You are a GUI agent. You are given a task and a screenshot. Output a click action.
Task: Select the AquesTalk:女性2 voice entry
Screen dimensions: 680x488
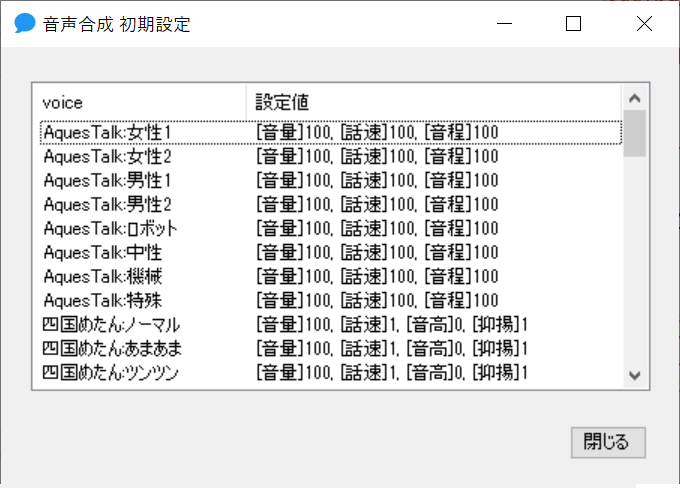108,156
